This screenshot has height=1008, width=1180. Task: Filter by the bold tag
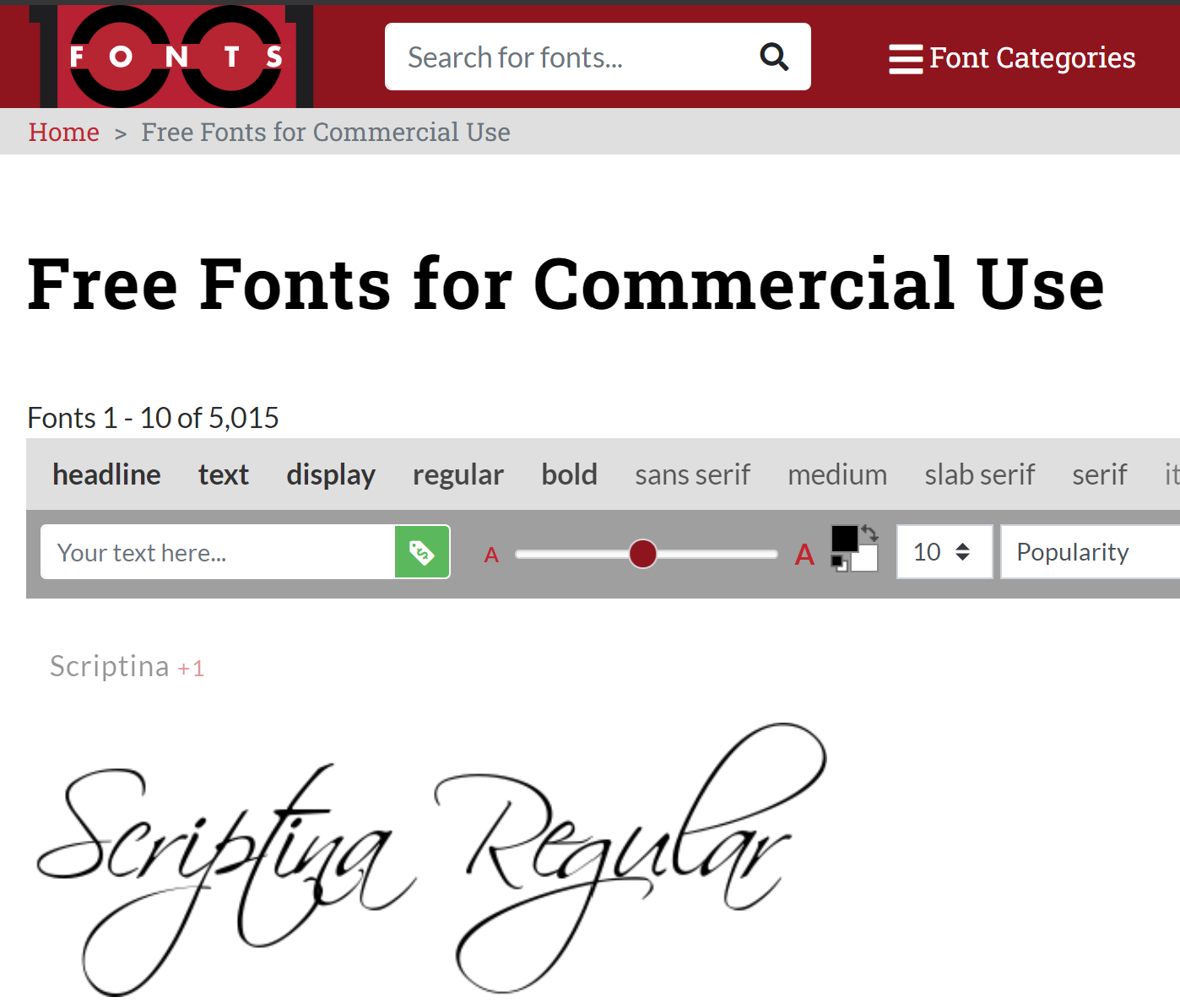pyautogui.click(x=570, y=474)
